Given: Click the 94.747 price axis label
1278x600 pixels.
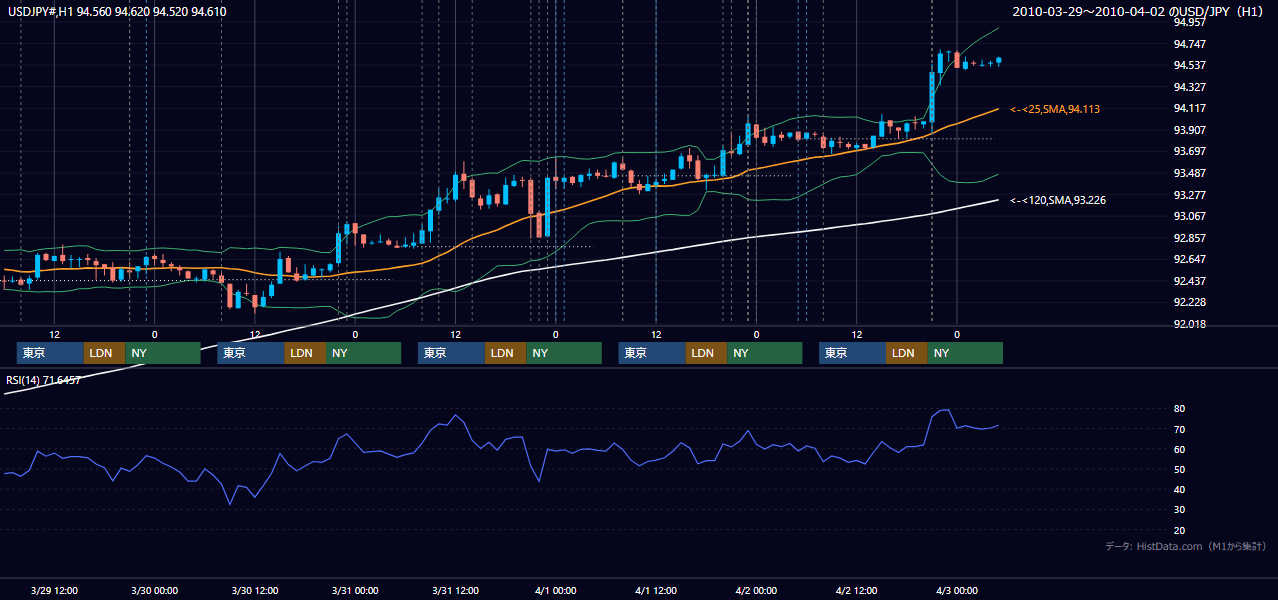Looking at the screenshot, I should click(x=1188, y=44).
